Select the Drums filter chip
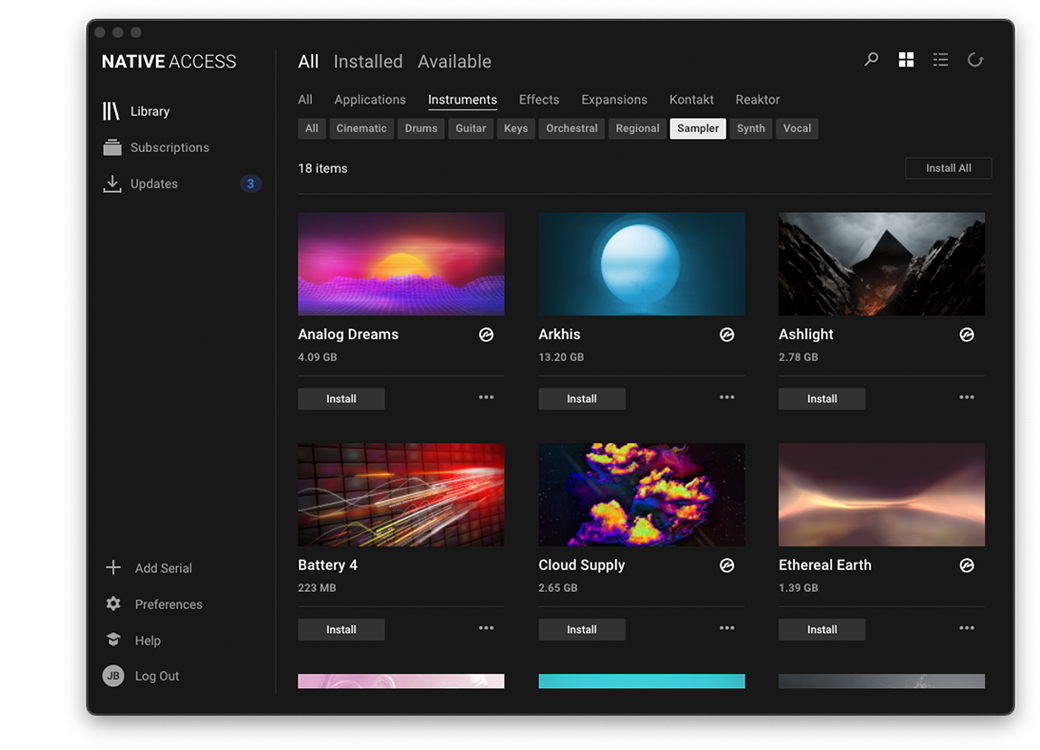This screenshot has height=750, width=1040. click(x=421, y=129)
